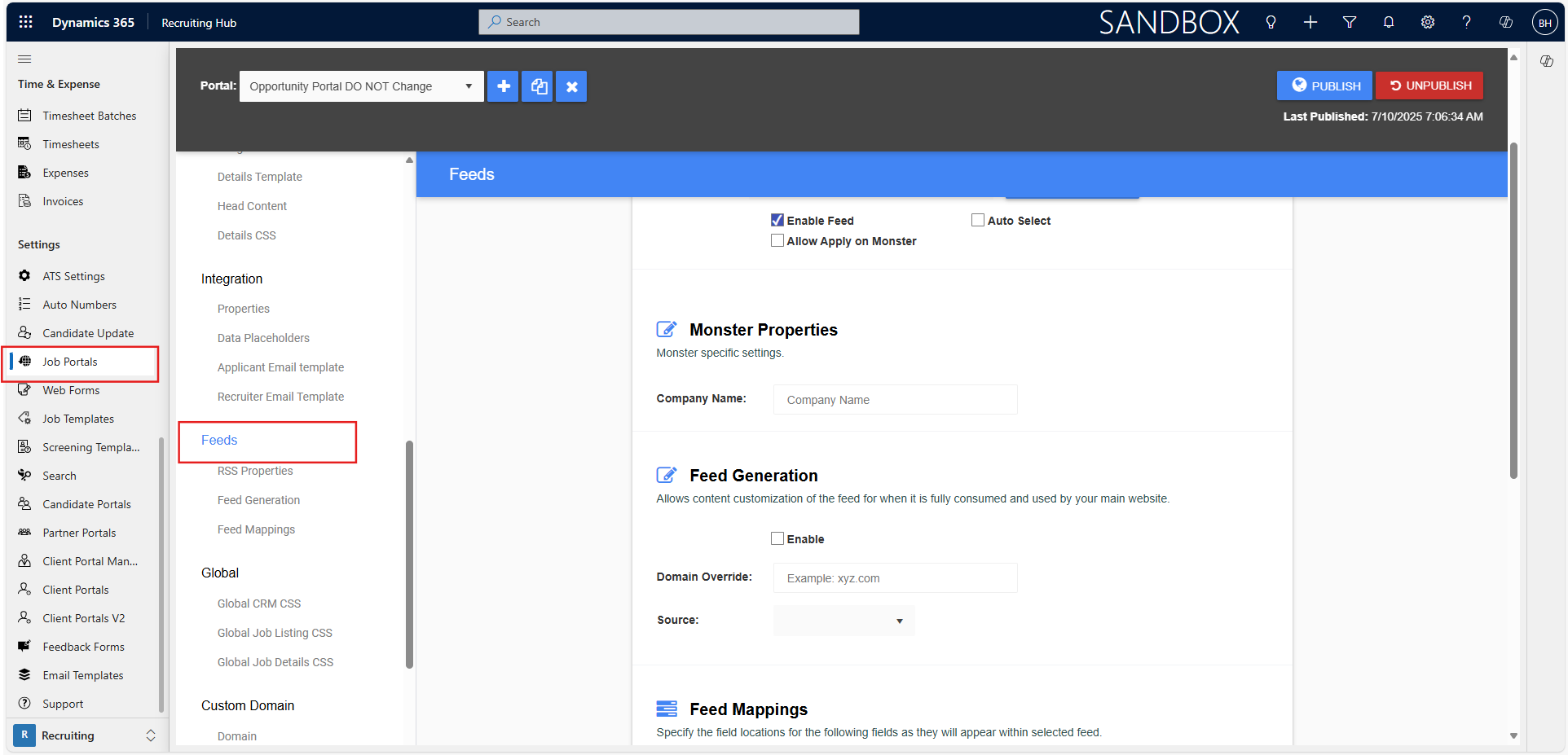Collapse the sidebar with hamburger icon
This screenshot has width=1568, height=755.
(24, 59)
